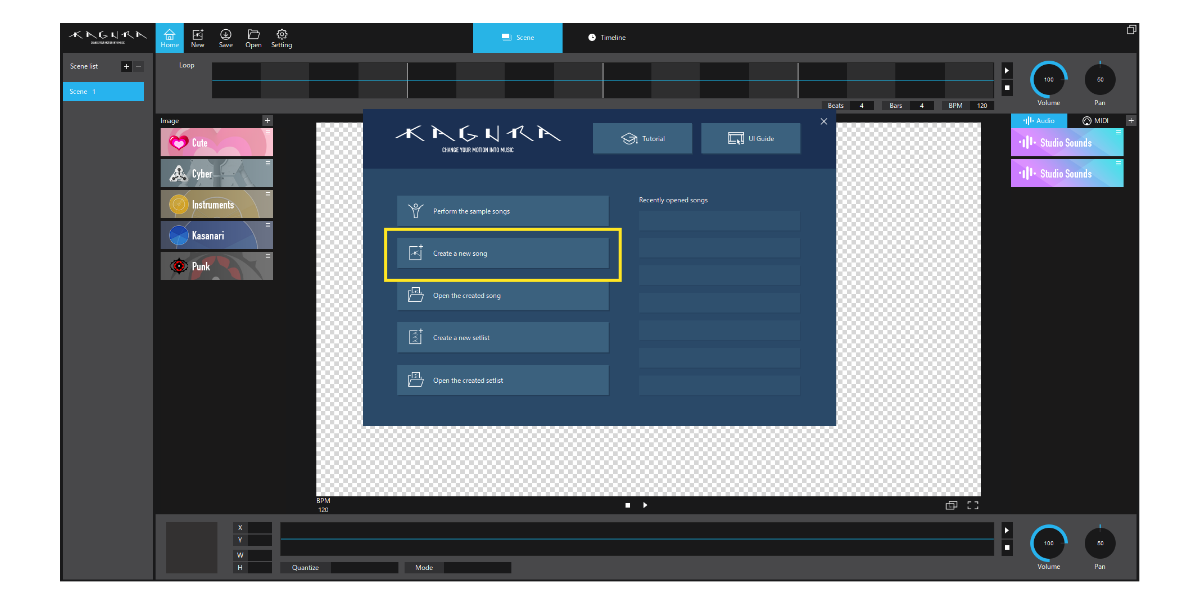Add a scene with plus icon
The height and width of the screenshot is (605, 1200).
[126, 67]
